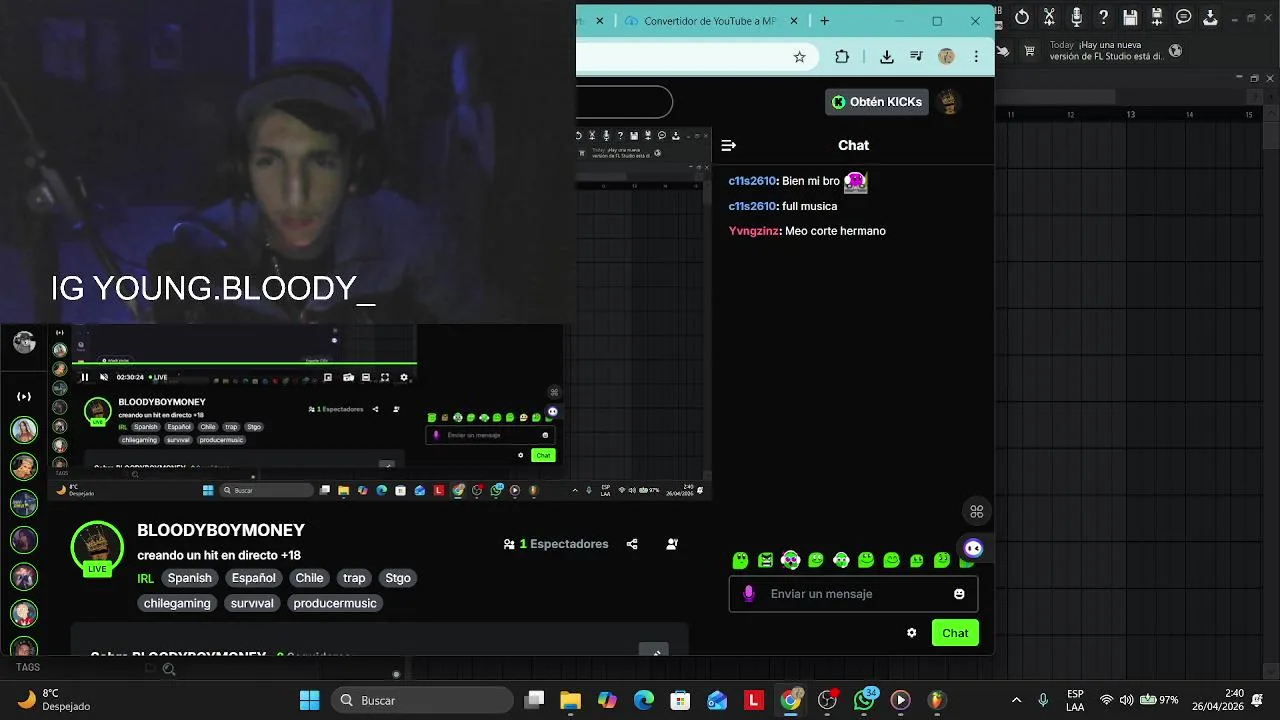This screenshot has width=1280, height=720.
Task: Click bar 14 on the FL Studio playlist ruler
Action: click(x=1190, y=114)
